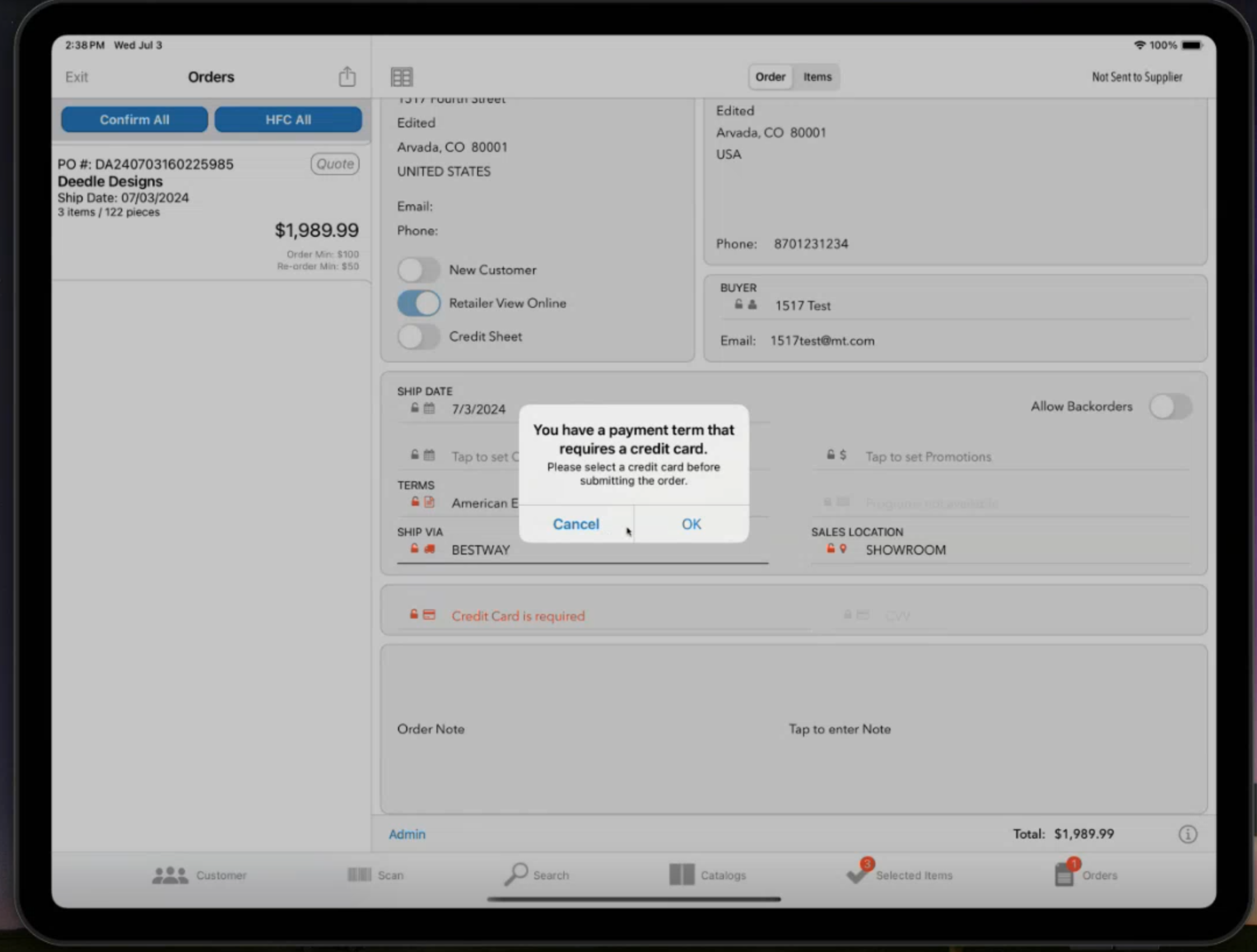Tap the red lock icon for Sales Location
Viewport: 1257px width, 952px height.
[830, 548]
